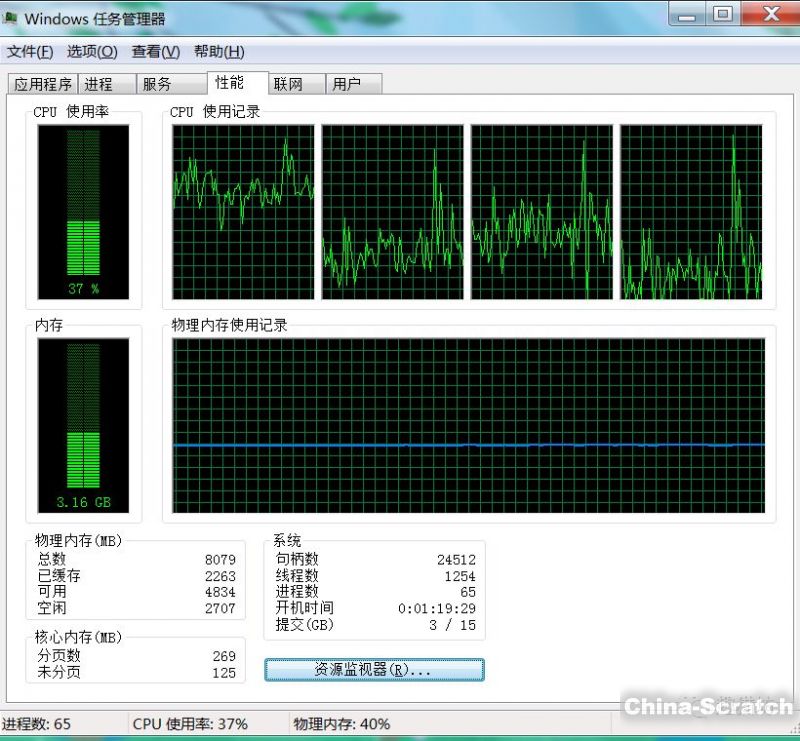Click the 资源监视器(R)... button
Screen dimensions: 800x741
374,670
